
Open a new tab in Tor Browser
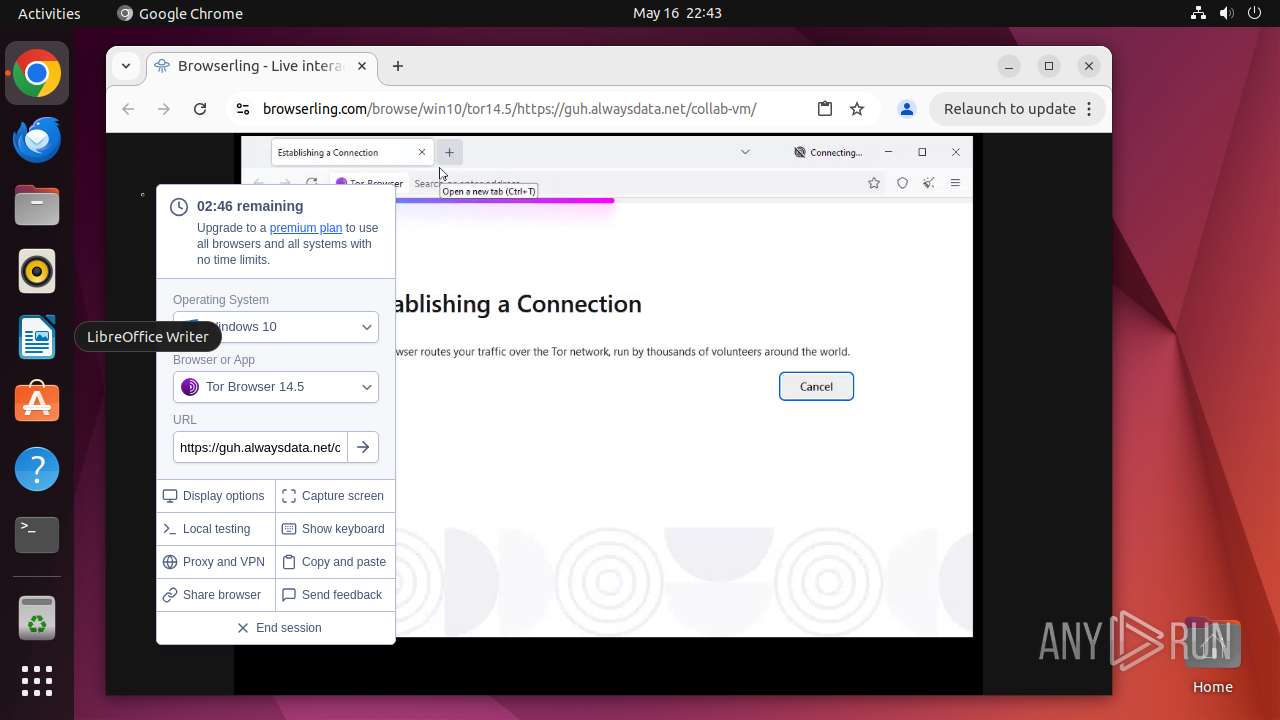(x=449, y=152)
